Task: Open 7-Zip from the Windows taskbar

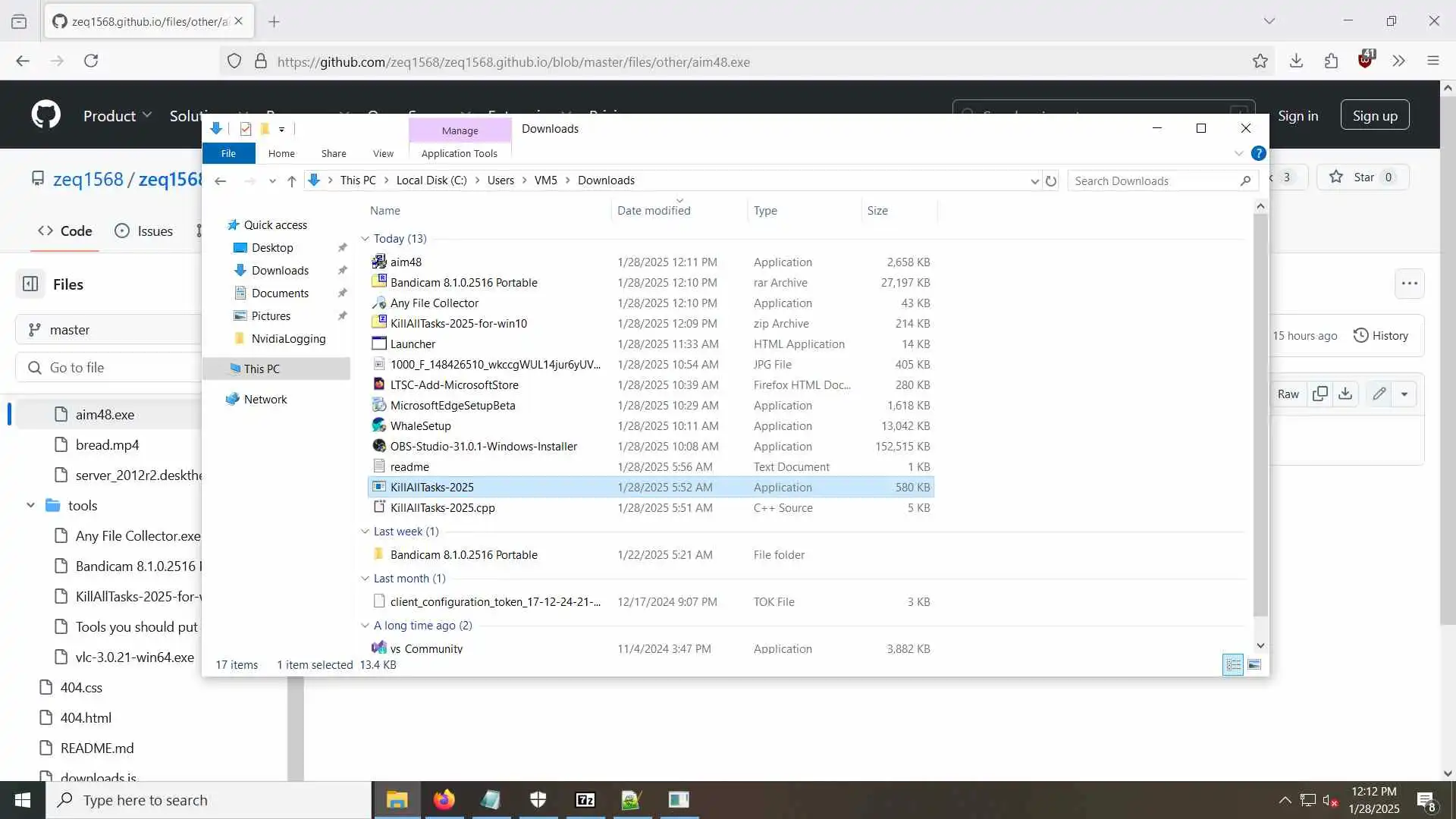Action: pyautogui.click(x=585, y=800)
